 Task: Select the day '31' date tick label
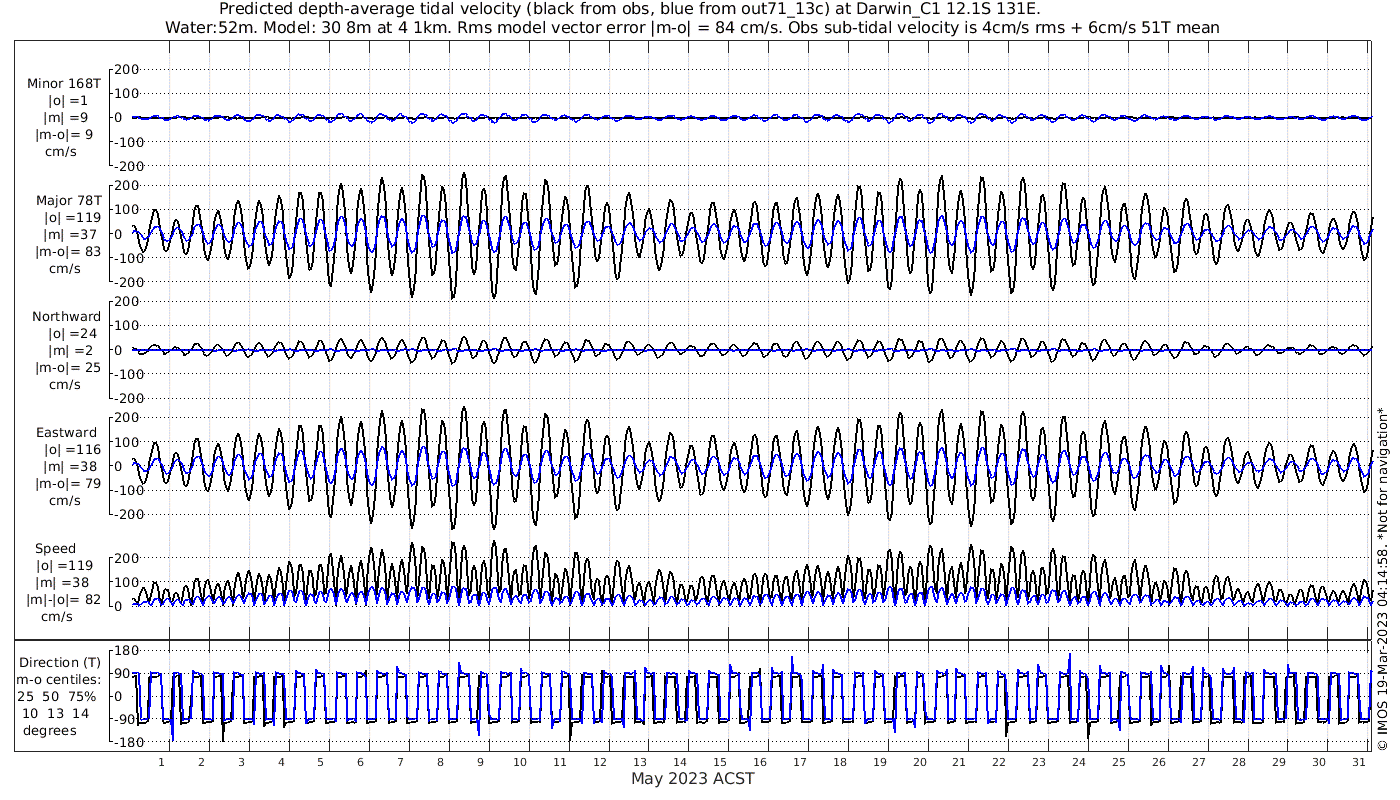1358,762
